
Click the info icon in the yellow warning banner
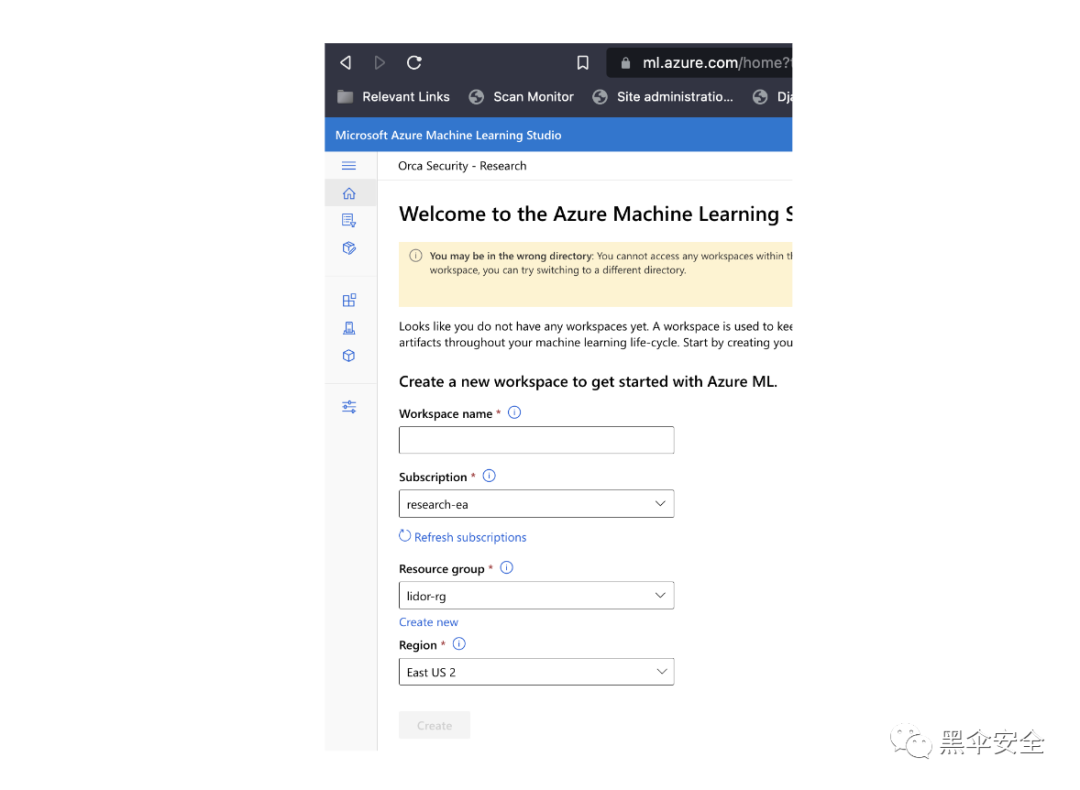(x=416, y=256)
